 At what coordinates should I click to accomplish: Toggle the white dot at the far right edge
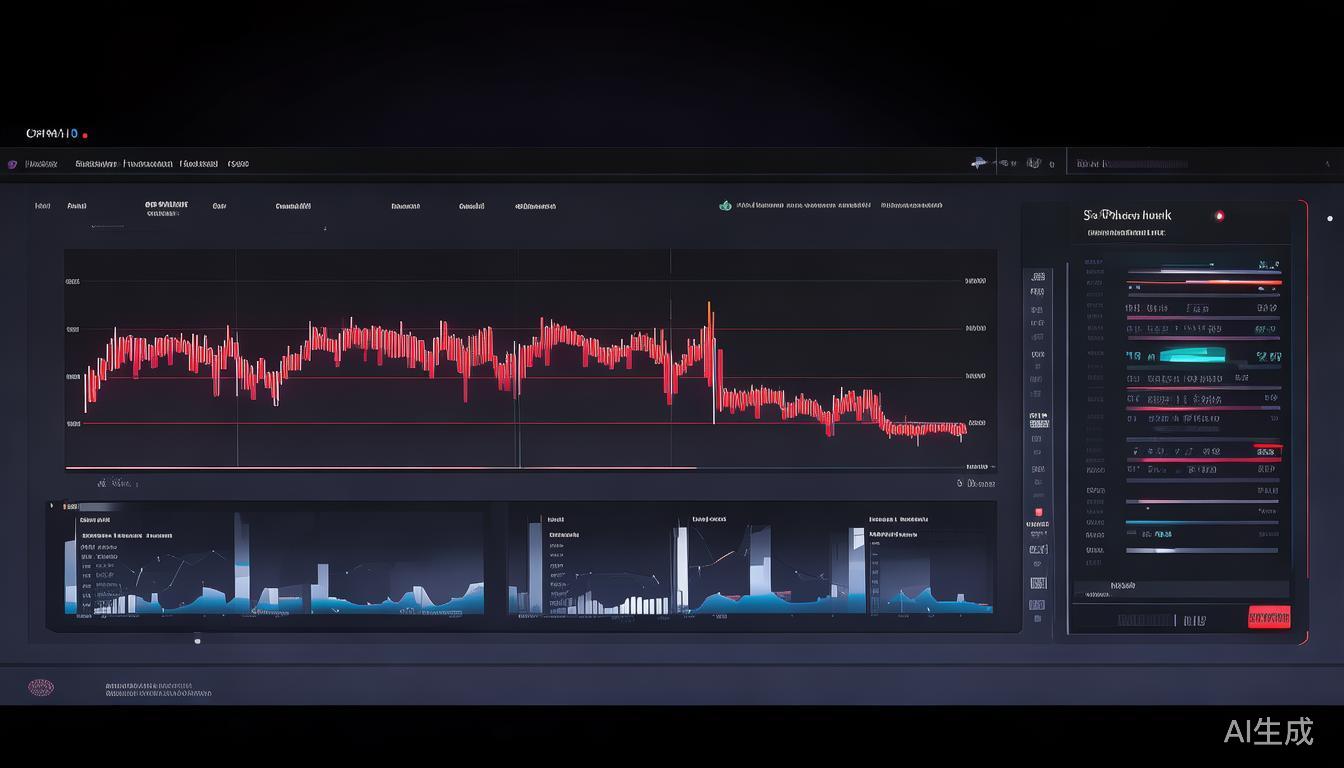click(x=1329, y=218)
